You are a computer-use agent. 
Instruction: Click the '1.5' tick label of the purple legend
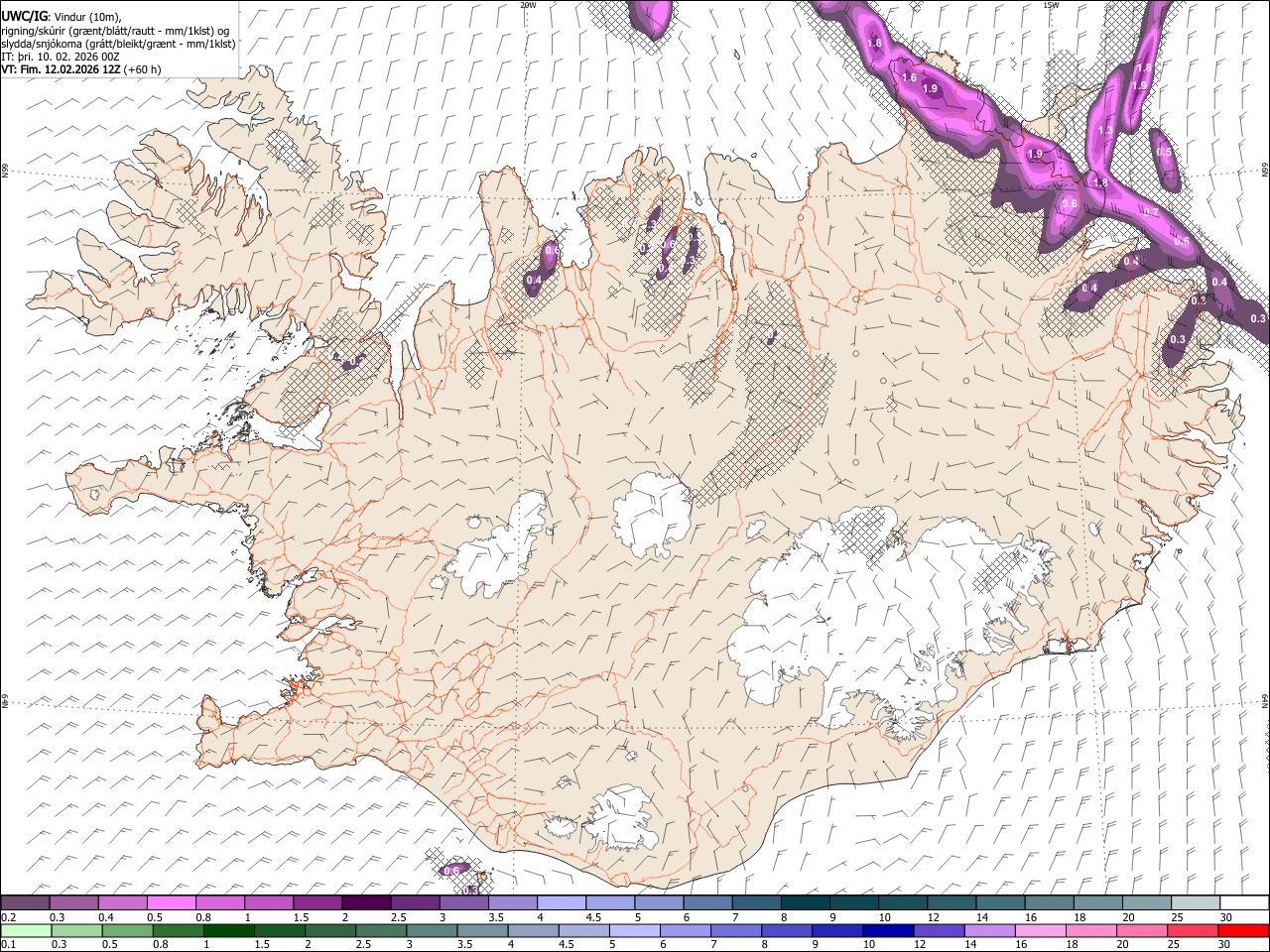[300, 917]
